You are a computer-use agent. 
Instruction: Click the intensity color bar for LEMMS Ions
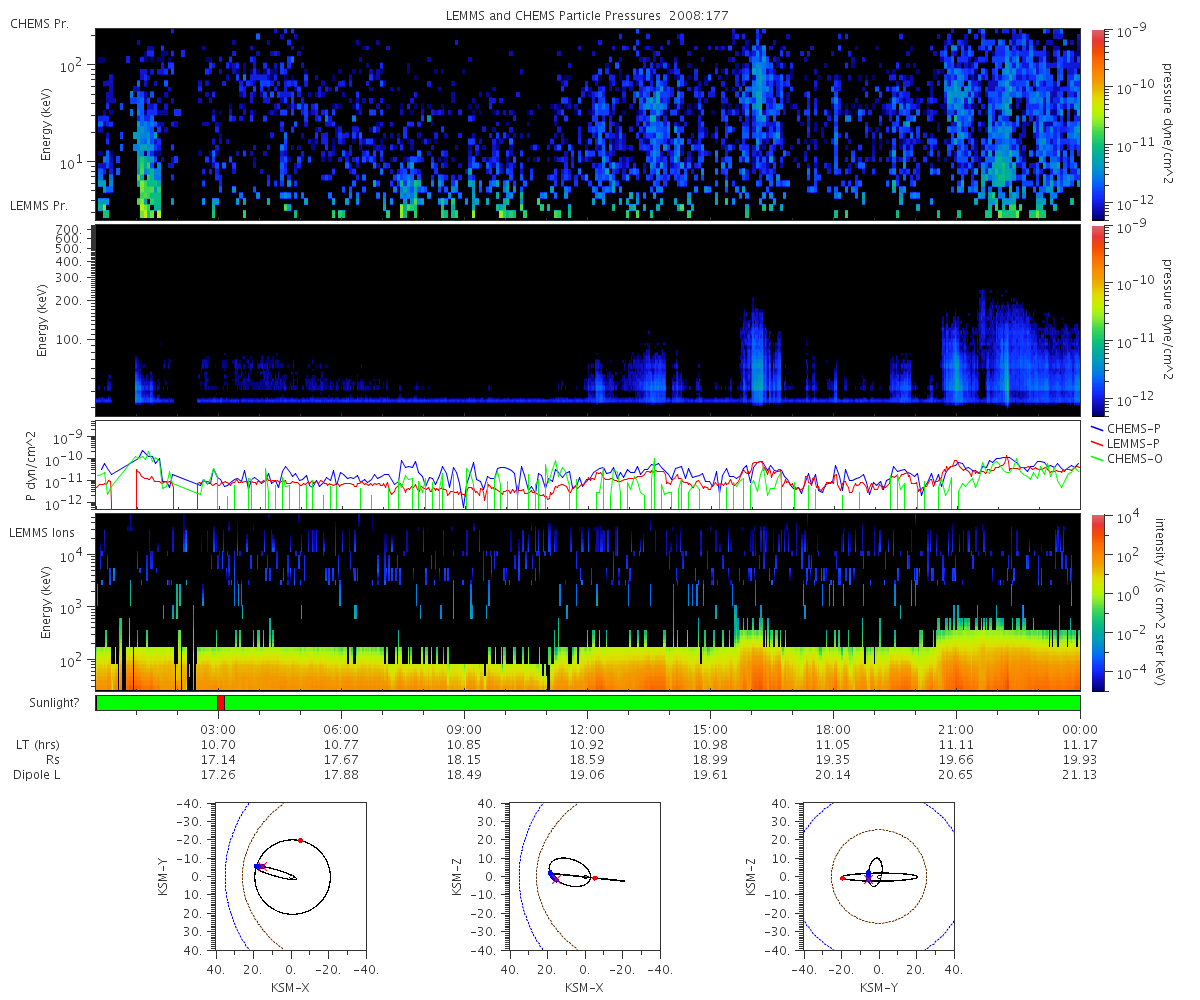[1097, 603]
